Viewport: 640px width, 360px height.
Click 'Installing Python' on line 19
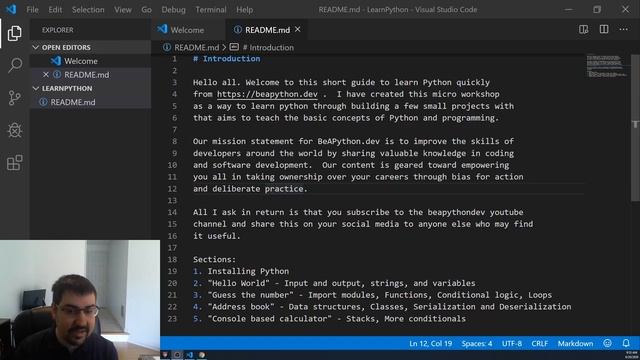click(x=248, y=271)
